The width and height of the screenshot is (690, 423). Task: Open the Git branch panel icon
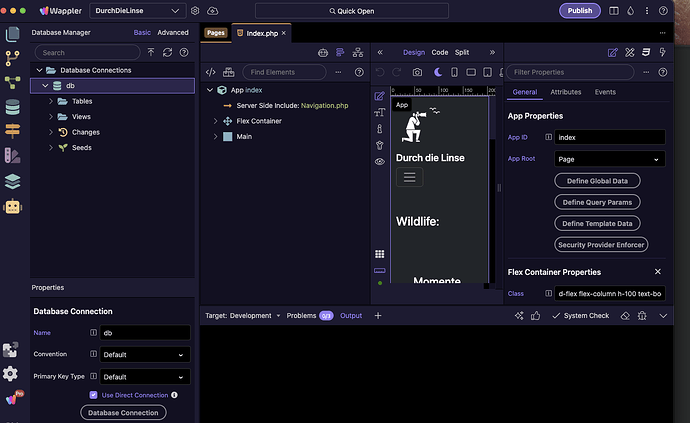(x=12, y=58)
